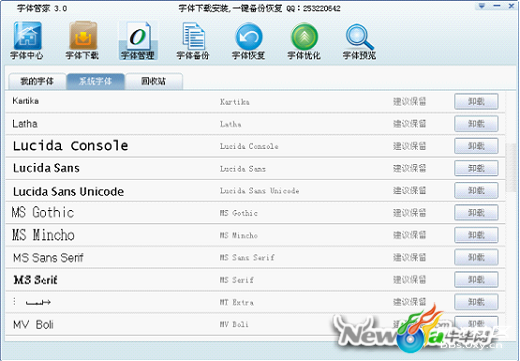520x361 pixels.
Task: Click 建议保留 status in Kartika row
Action: [410, 101]
